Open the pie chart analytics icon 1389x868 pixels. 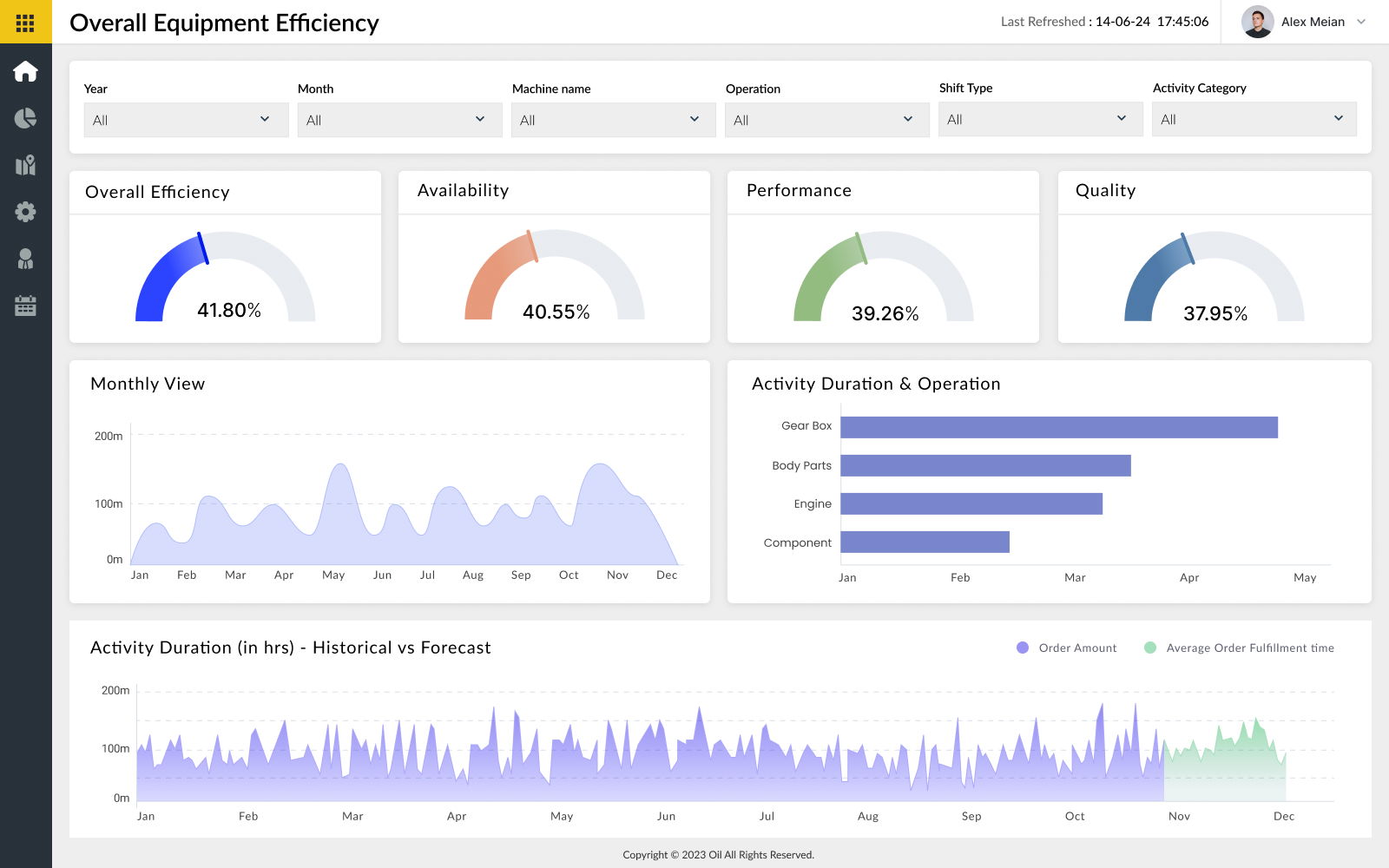tap(25, 118)
